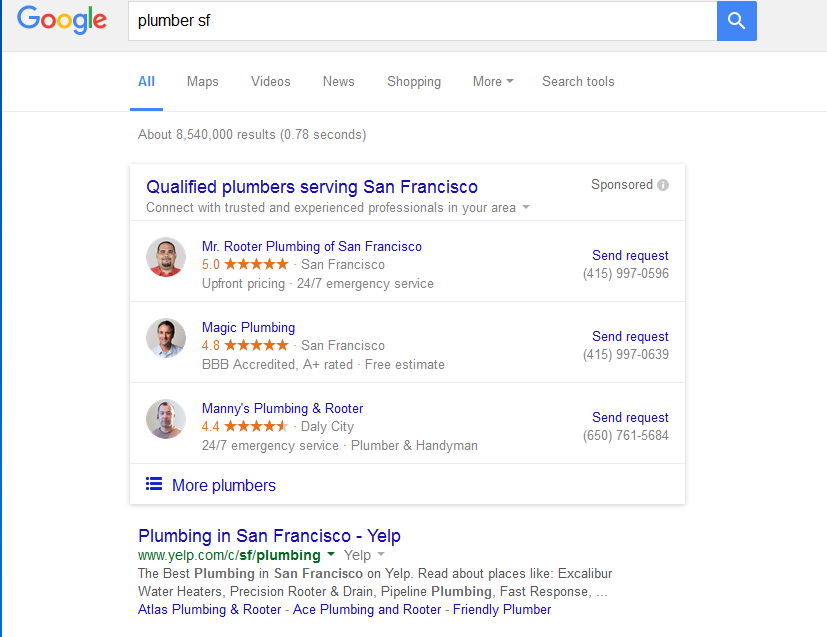Open the gray Yelp source dropdown arrow
Viewport: 827px width, 637px height.
pos(381,555)
